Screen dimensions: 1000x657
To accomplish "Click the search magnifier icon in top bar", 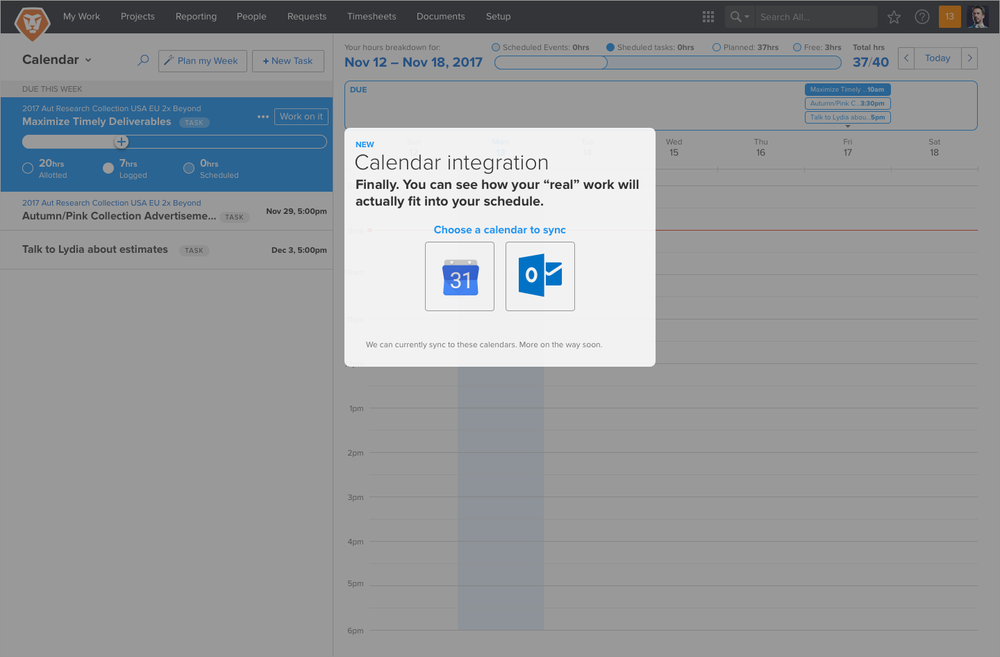I will (x=735, y=17).
